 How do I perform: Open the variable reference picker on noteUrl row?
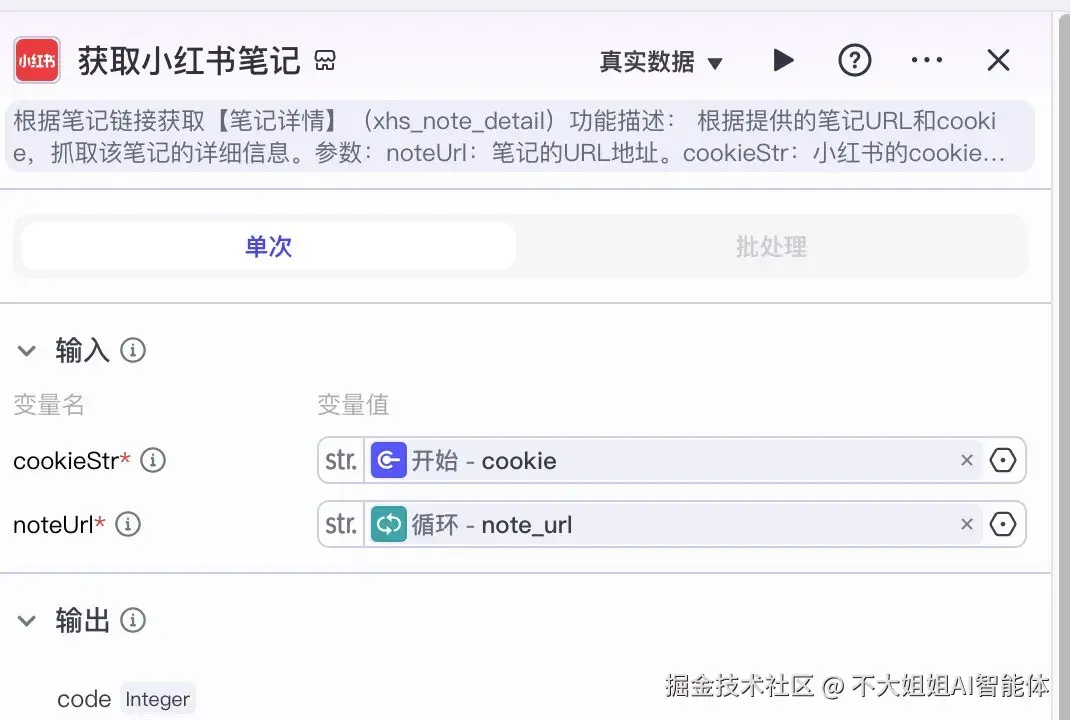click(x=1003, y=524)
